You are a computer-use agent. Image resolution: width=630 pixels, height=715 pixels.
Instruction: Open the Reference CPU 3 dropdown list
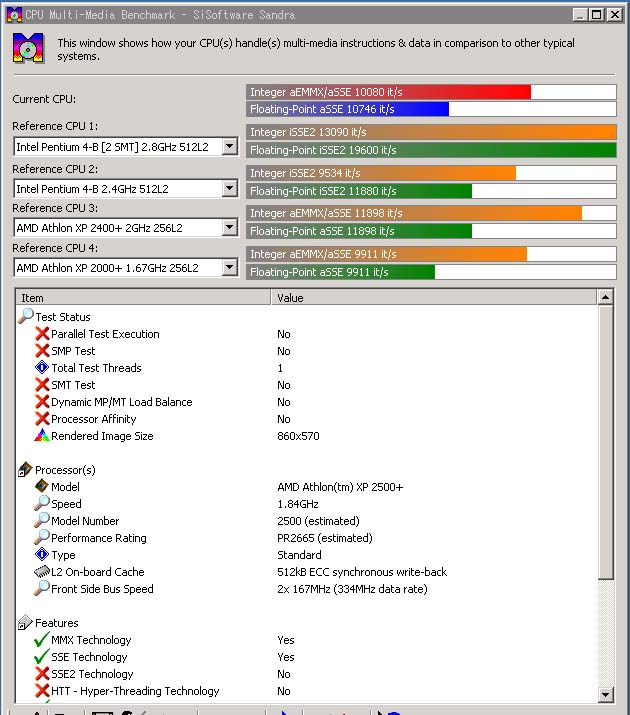229,228
